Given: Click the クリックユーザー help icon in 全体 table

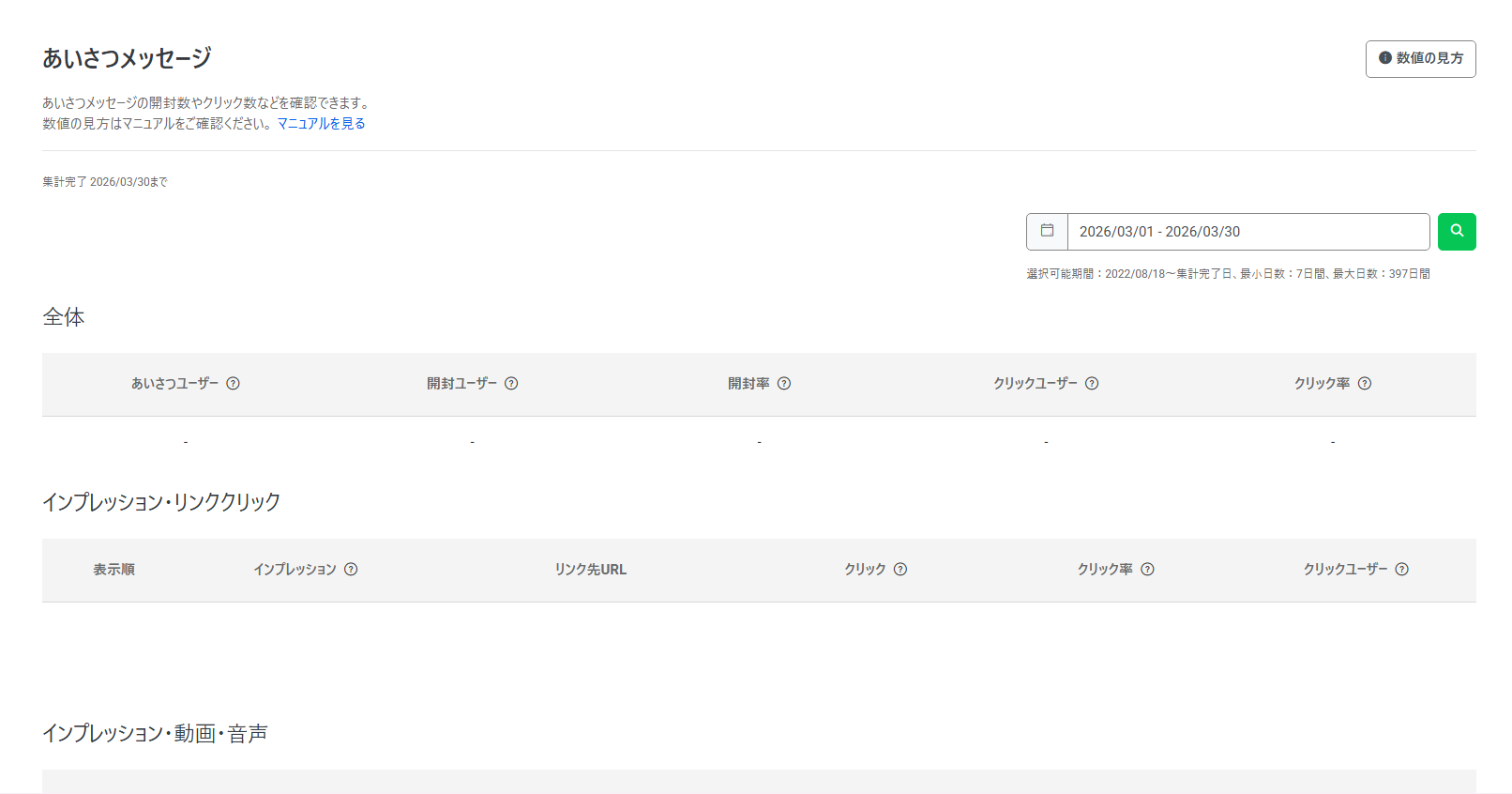Looking at the screenshot, I should (x=1092, y=383).
